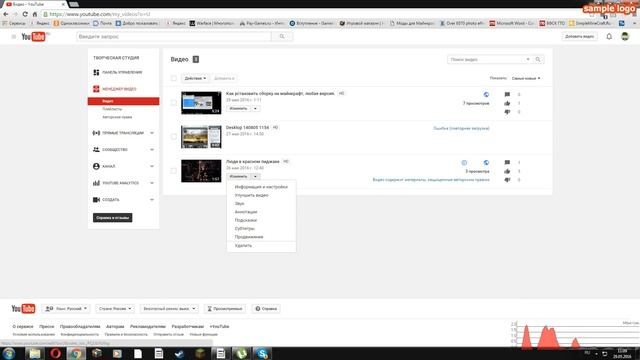Tick the select-all videos checkbox
Viewport: 640px width, 360px height.
pyautogui.click(x=174, y=78)
